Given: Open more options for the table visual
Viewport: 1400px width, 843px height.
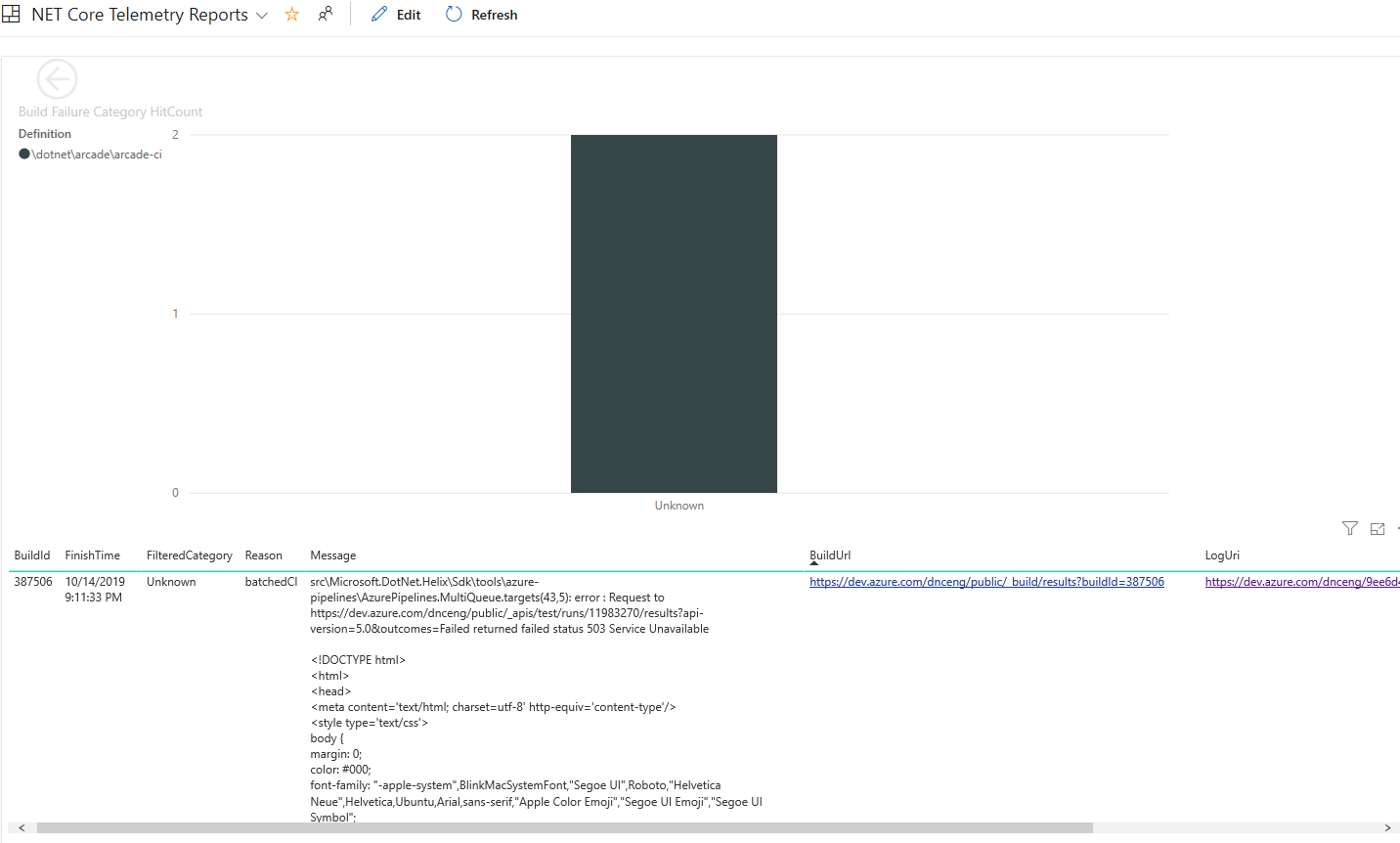Looking at the screenshot, I should [x=1397, y=528].
